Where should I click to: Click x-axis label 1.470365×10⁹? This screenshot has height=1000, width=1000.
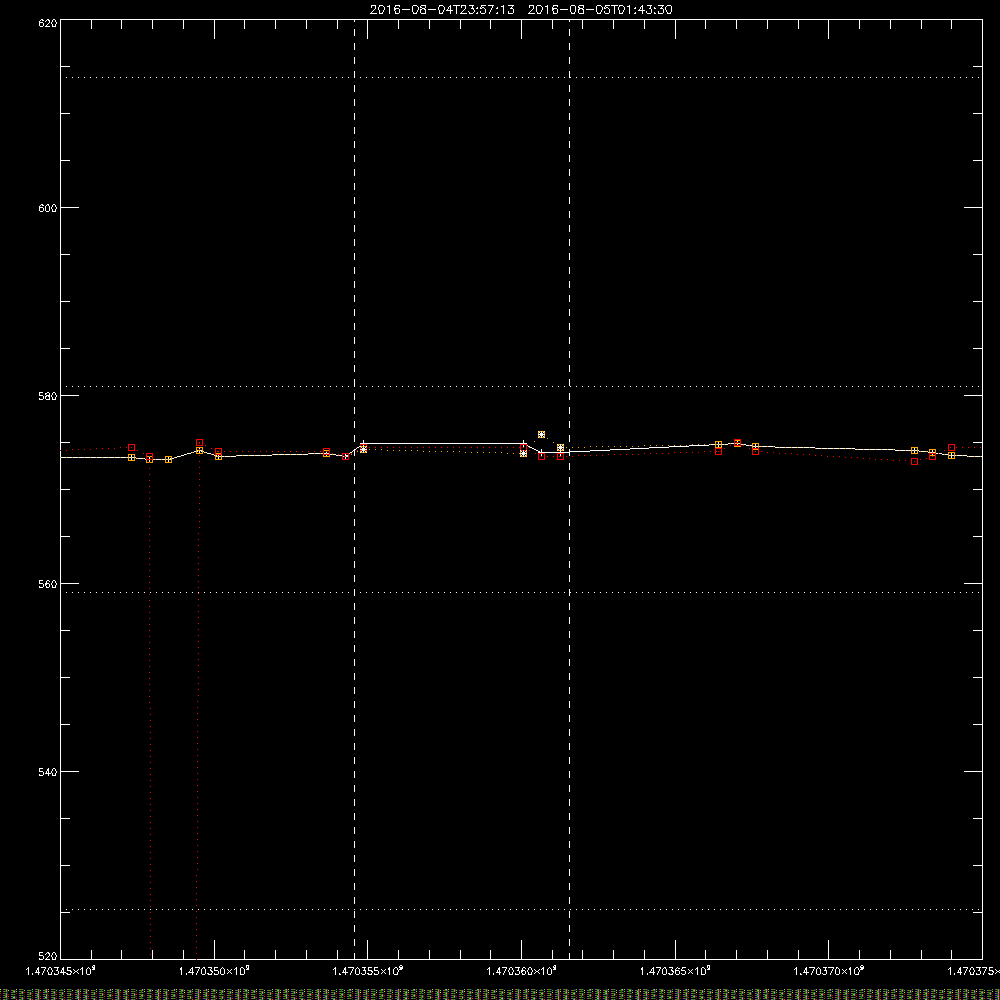click(675, 971)
